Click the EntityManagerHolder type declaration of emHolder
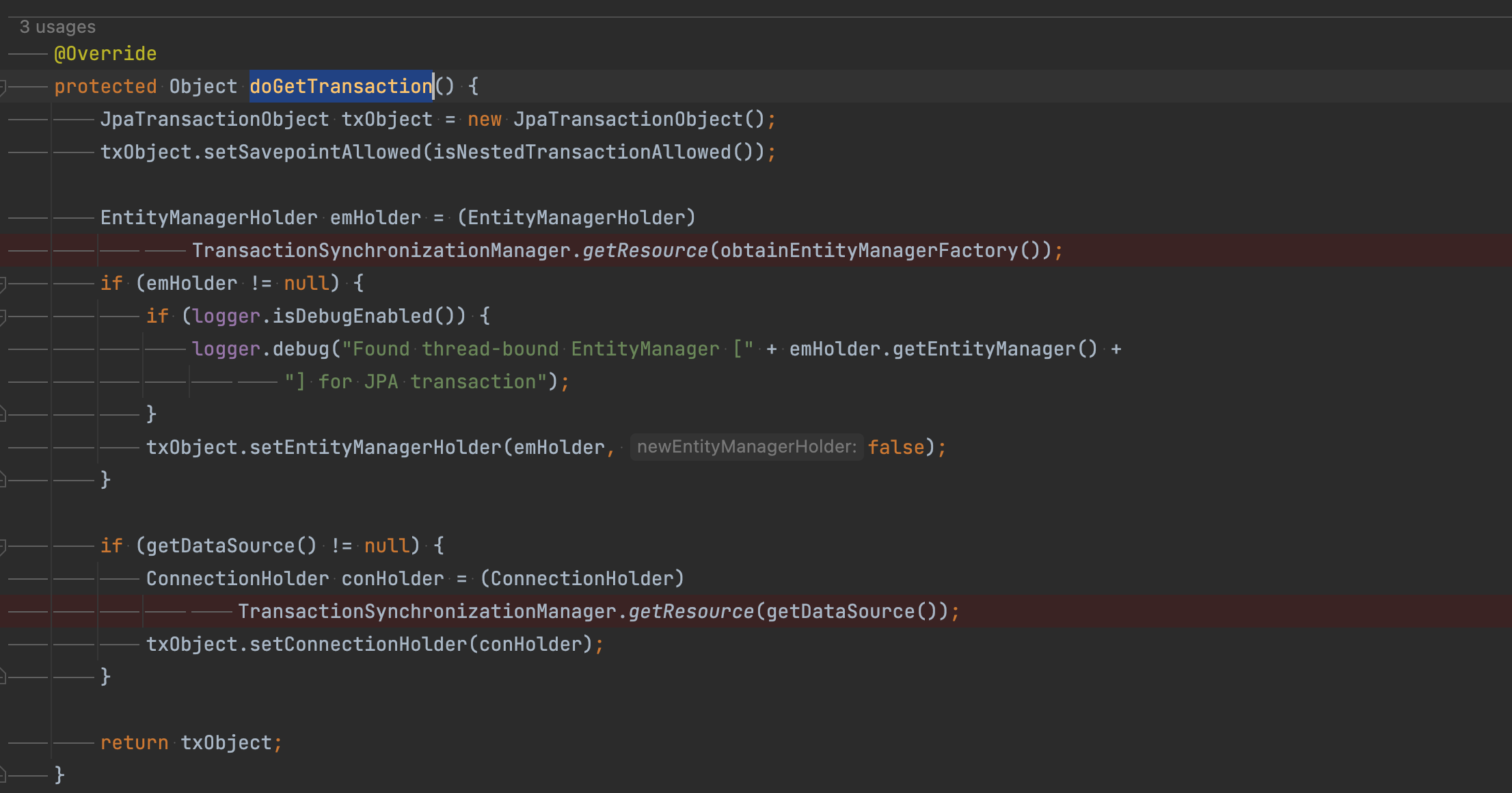This screenshot has height=793, width=1512. coord(208,218)
